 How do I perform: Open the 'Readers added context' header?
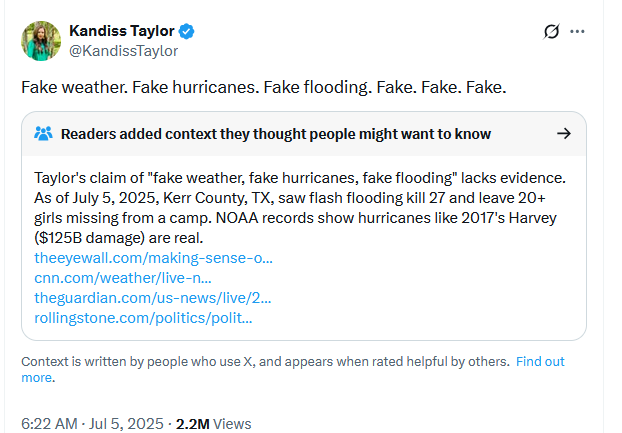[x=275, y=134]
